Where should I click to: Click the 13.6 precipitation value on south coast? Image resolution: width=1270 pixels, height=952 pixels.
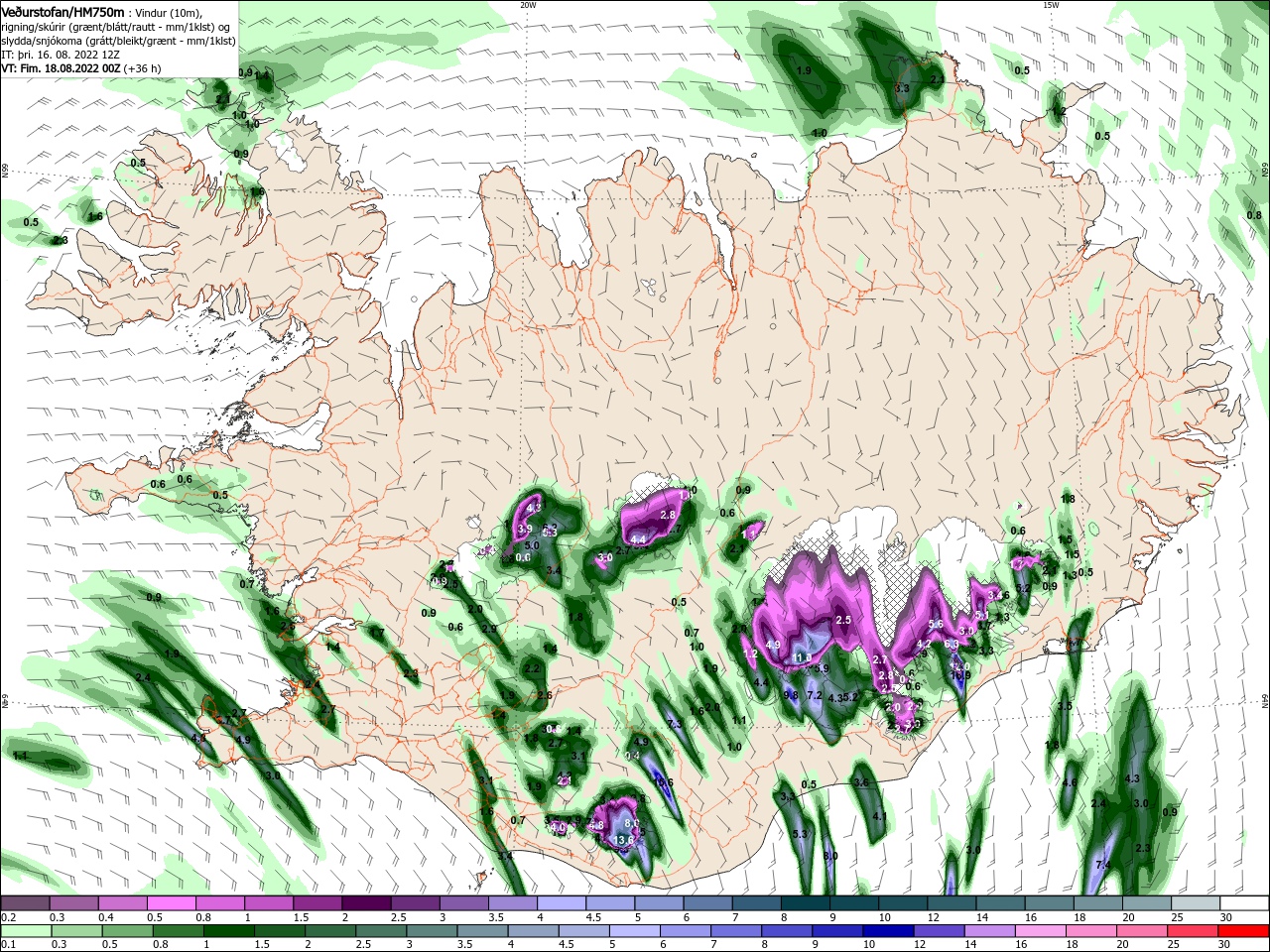(624, 840)
